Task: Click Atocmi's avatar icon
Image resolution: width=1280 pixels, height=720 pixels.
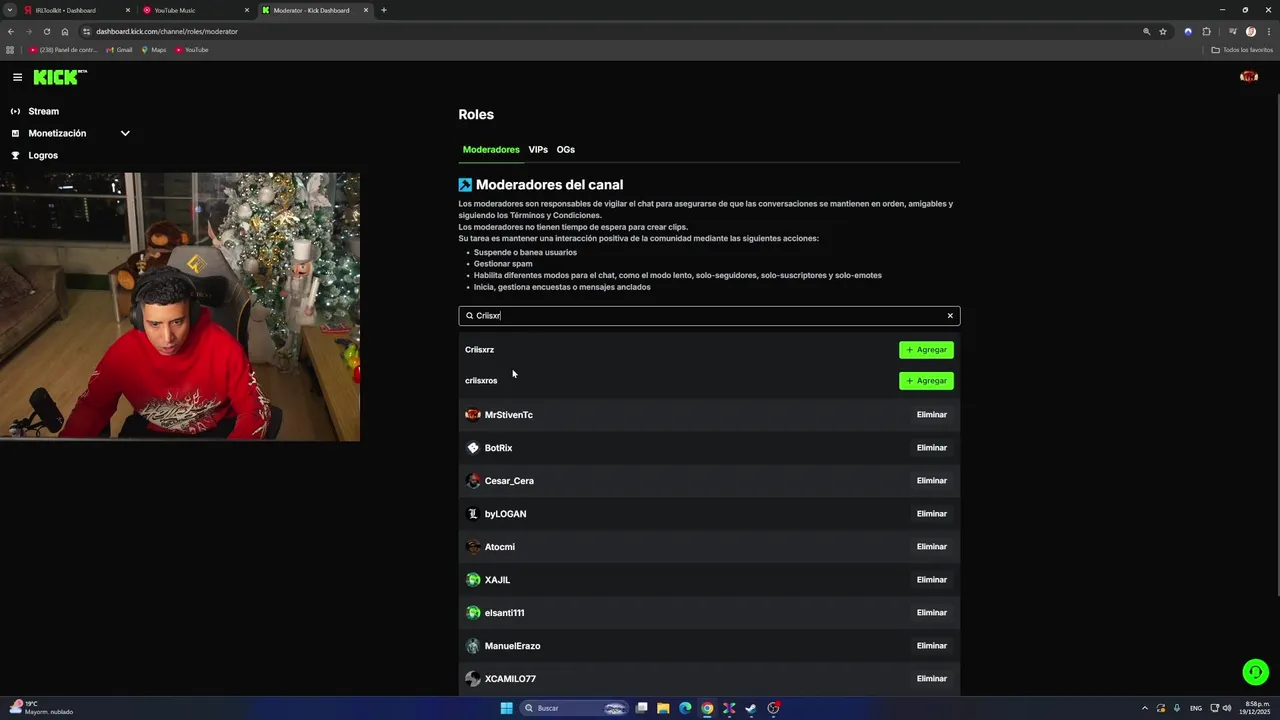Action: coord(473,547)
